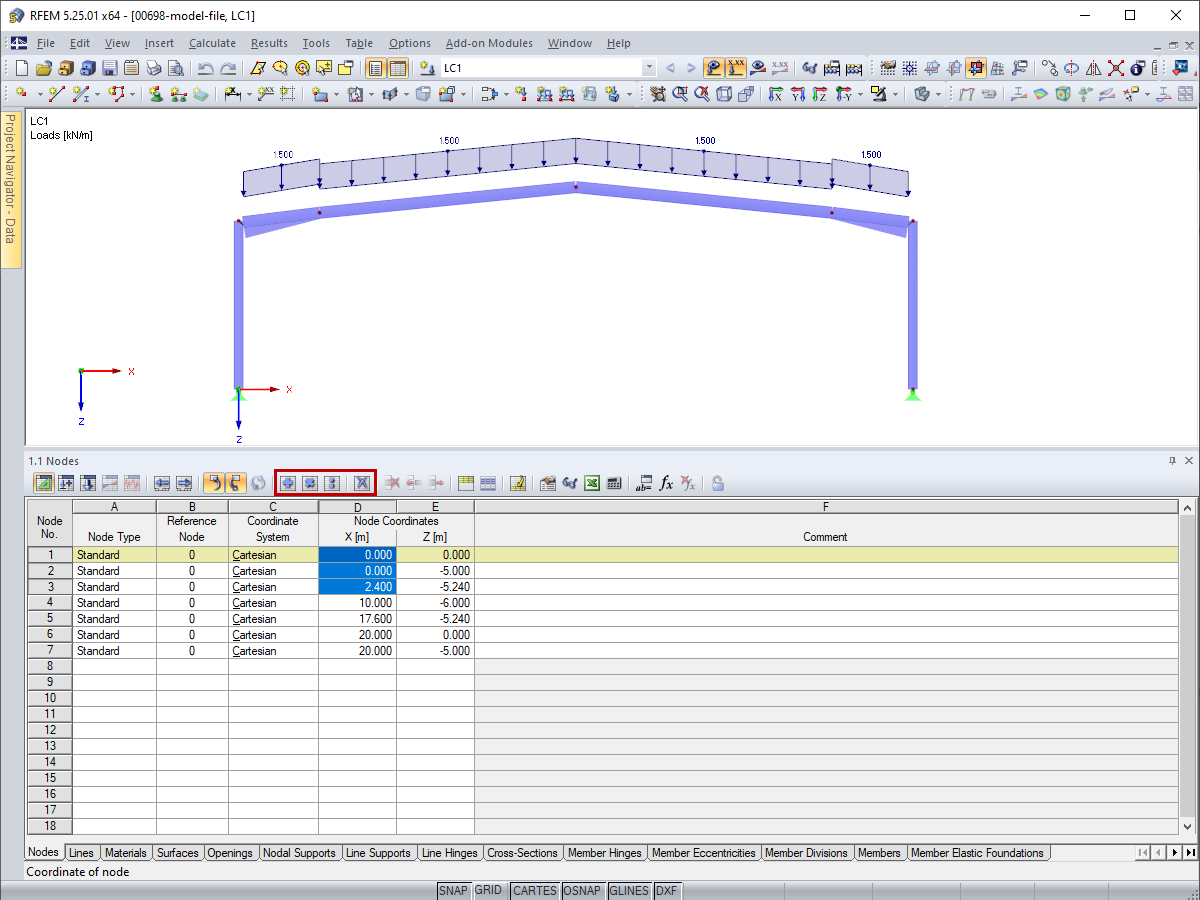Click the Export to Excel icon in table toolbar

tap(591, 483)
